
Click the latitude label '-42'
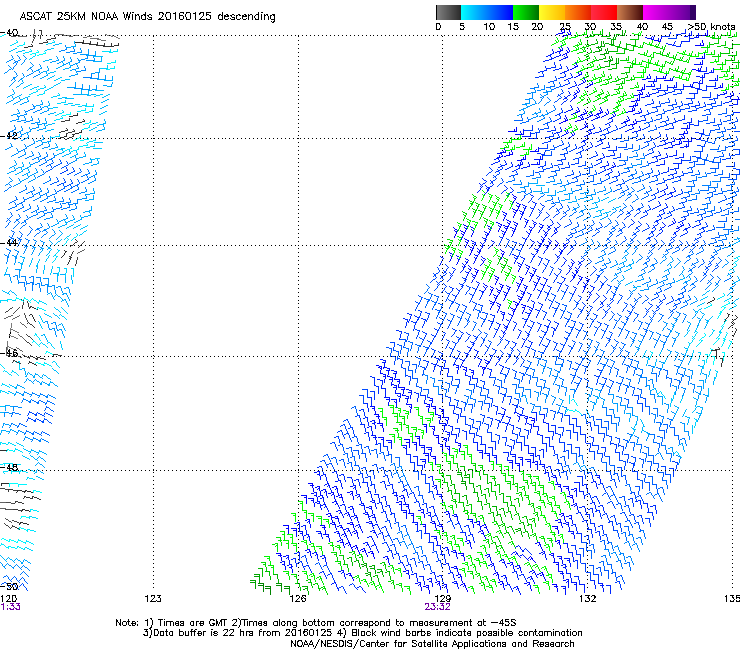tap(9, 135)
